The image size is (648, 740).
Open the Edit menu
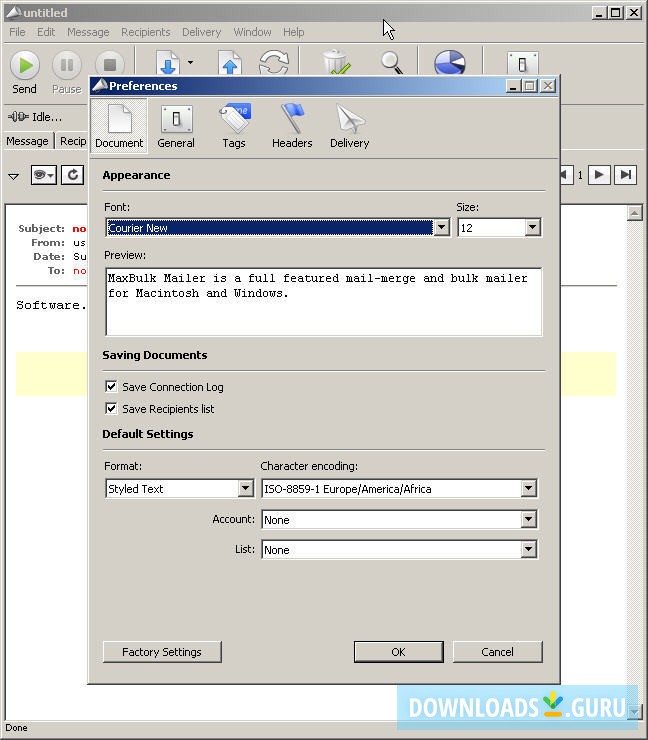pyautogui.click(x=46, y=32)
